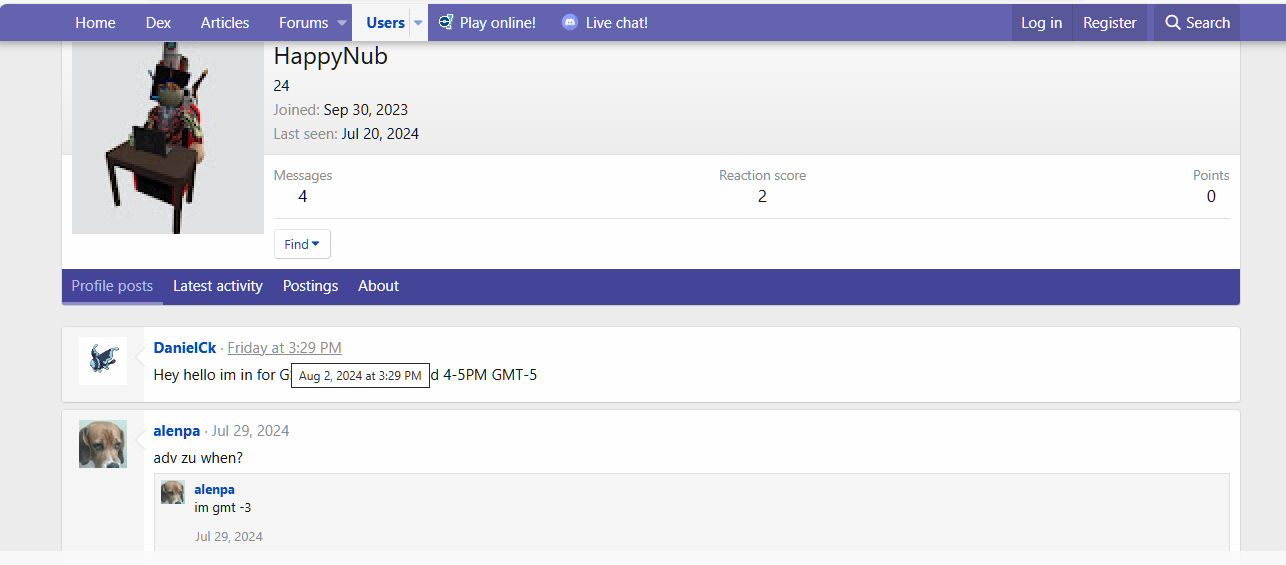Click the 'im gmt -3' comment text
The image size is (1286, 565).
pyautogui.click(x=223, y=508)
